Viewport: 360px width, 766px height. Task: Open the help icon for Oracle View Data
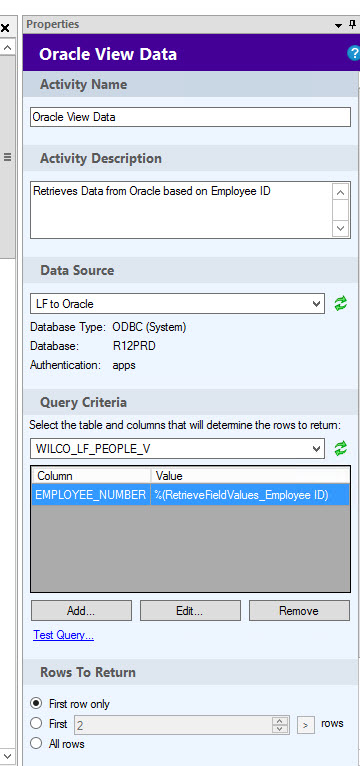pos(354,53)
